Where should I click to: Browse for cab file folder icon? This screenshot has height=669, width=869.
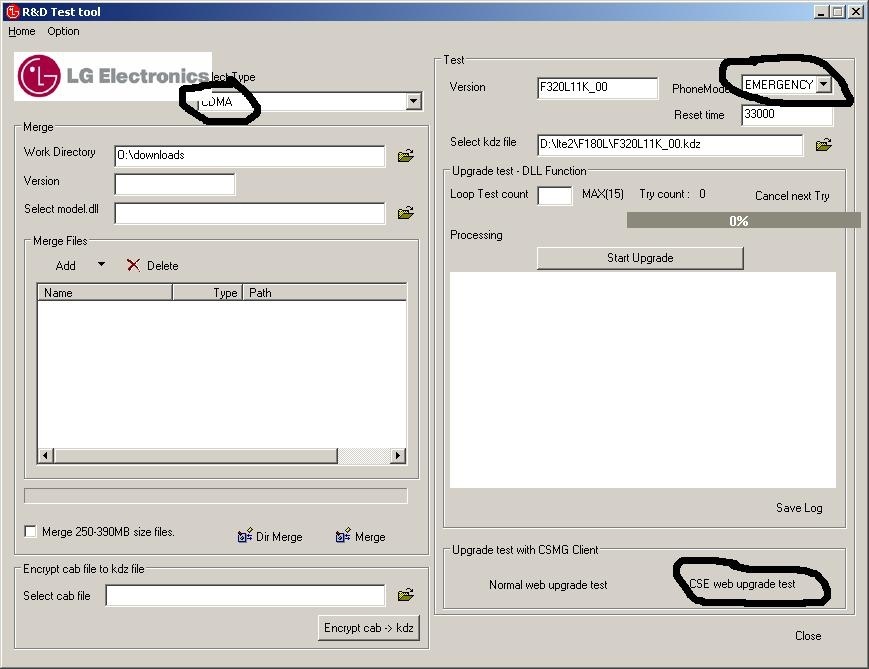(x=406, y=595)
